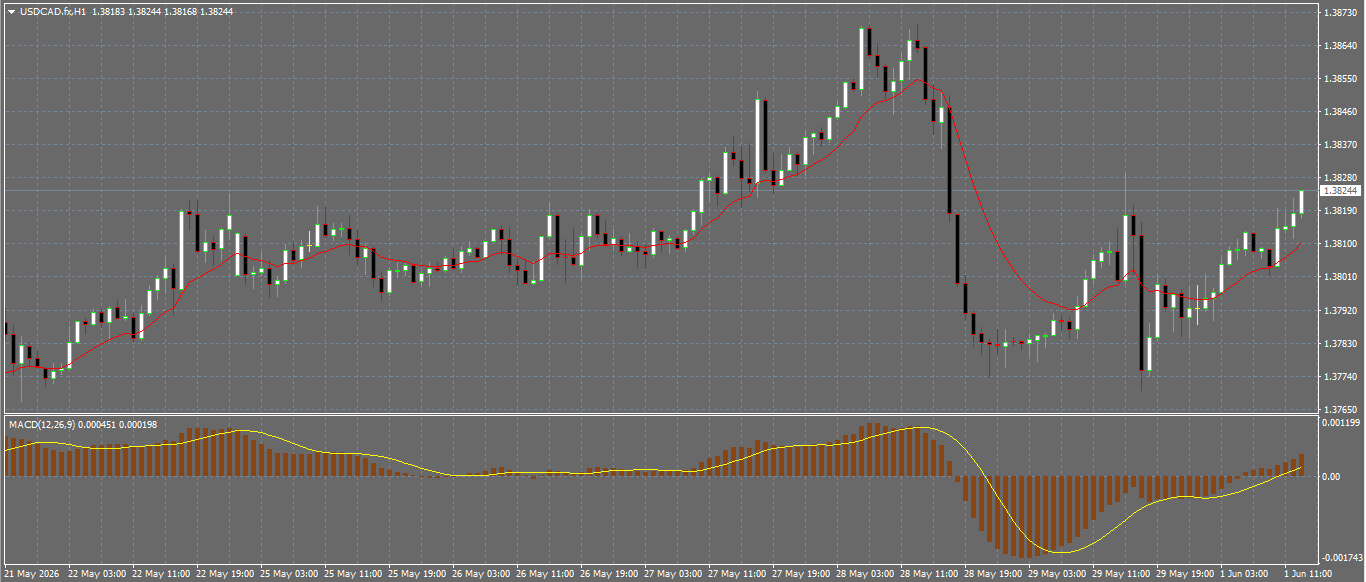Click the MACD scale value -0.001743
Screen dimensions: 1366x582
(1342, 557)
